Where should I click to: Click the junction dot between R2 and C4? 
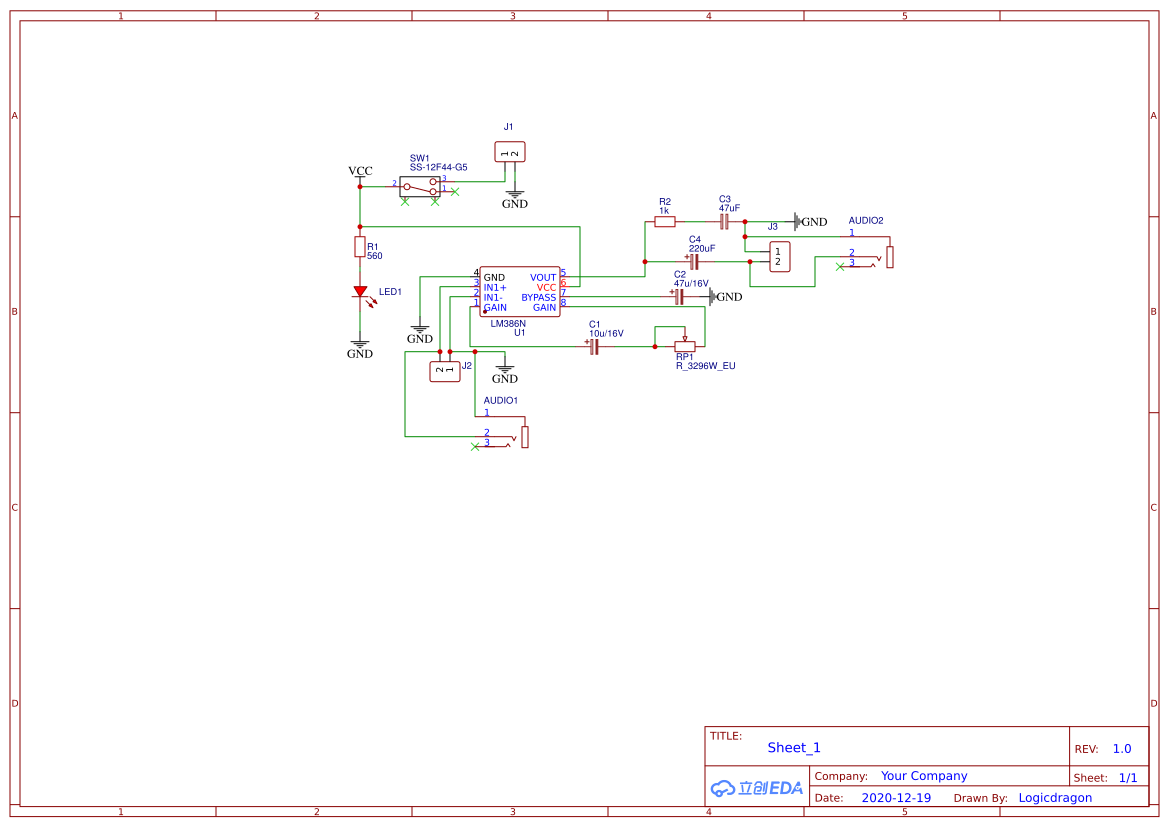(645, 262)
